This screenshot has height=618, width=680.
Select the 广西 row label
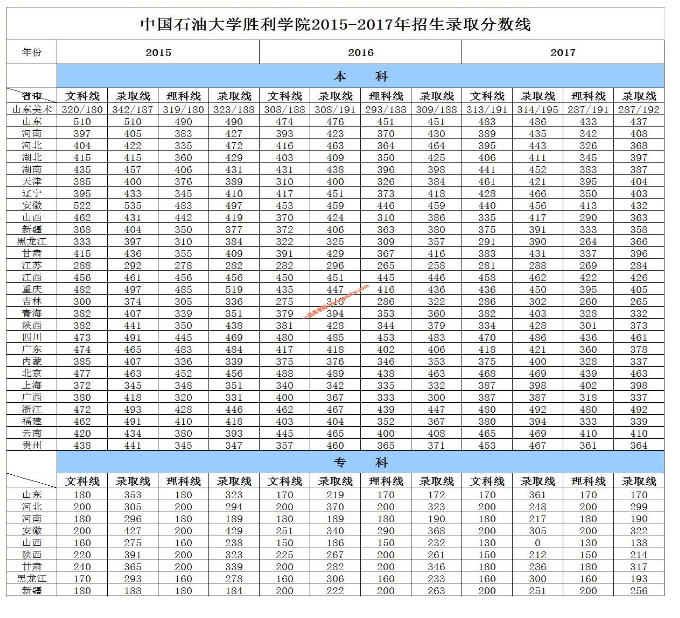[31, 397]
